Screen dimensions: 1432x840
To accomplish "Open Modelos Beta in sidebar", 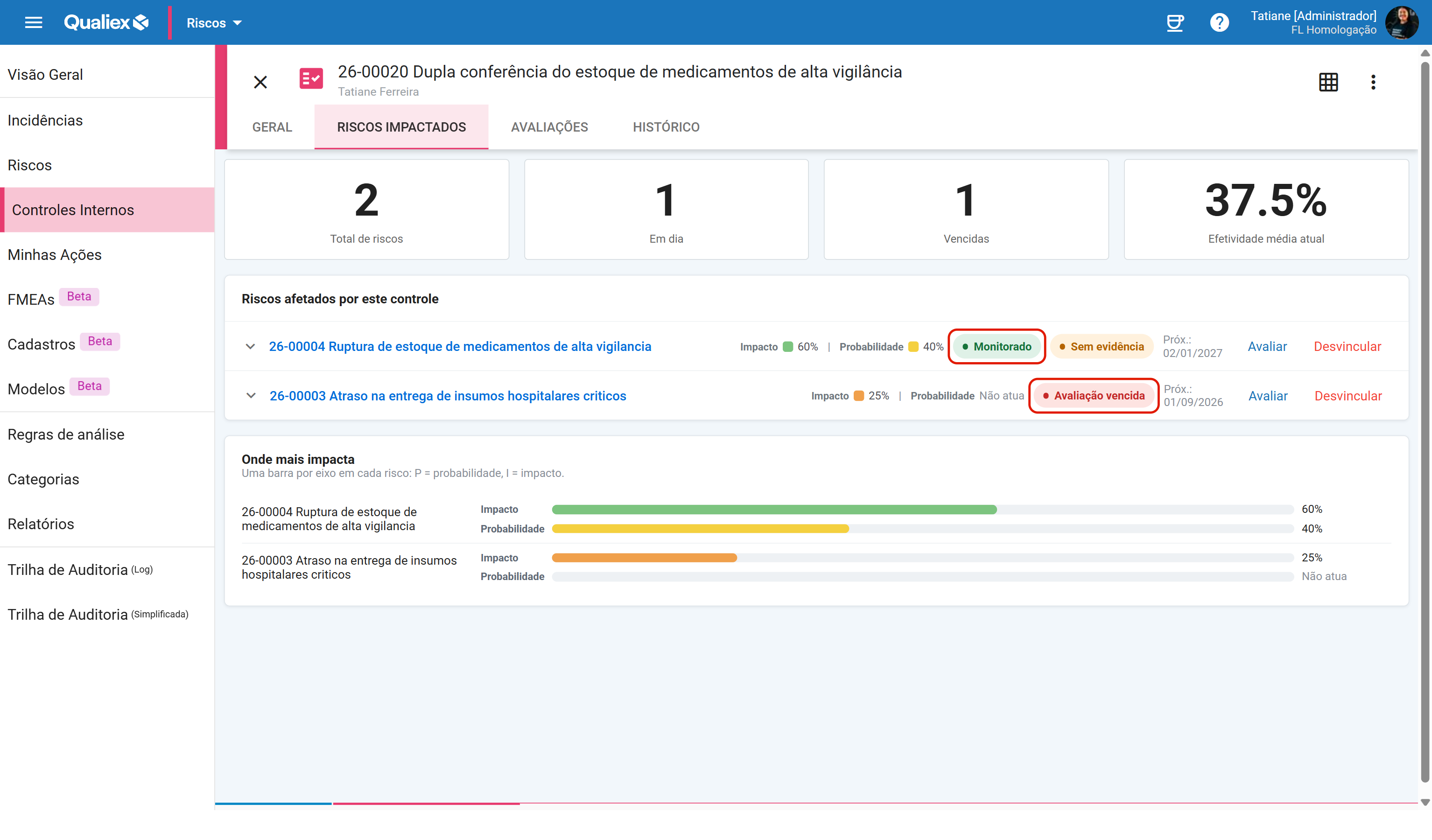I will pos(107,389).
